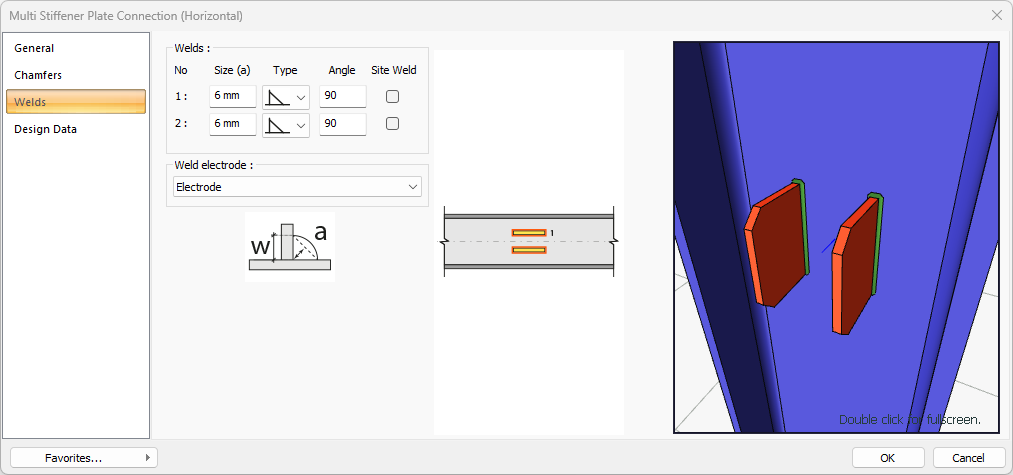Click the 'Size (a)' column header
Screen dimensions: 1013x475
[232, 70]
